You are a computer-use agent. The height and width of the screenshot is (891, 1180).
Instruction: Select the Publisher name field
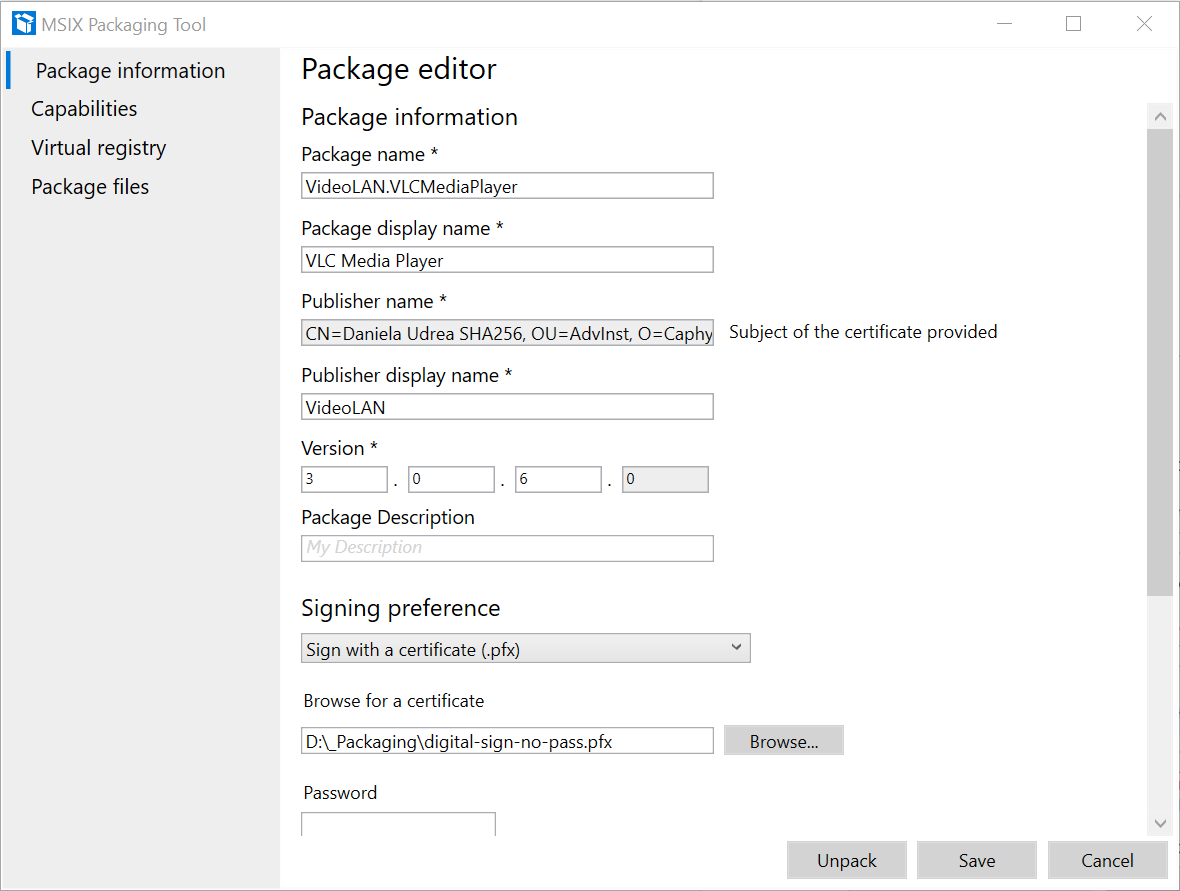[x=507, y=333]
